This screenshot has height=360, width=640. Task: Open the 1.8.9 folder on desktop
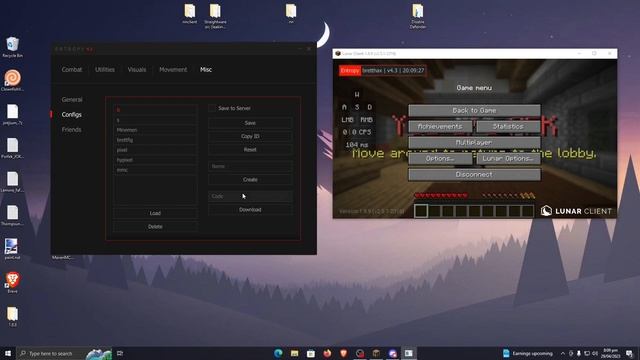[12, 317]
